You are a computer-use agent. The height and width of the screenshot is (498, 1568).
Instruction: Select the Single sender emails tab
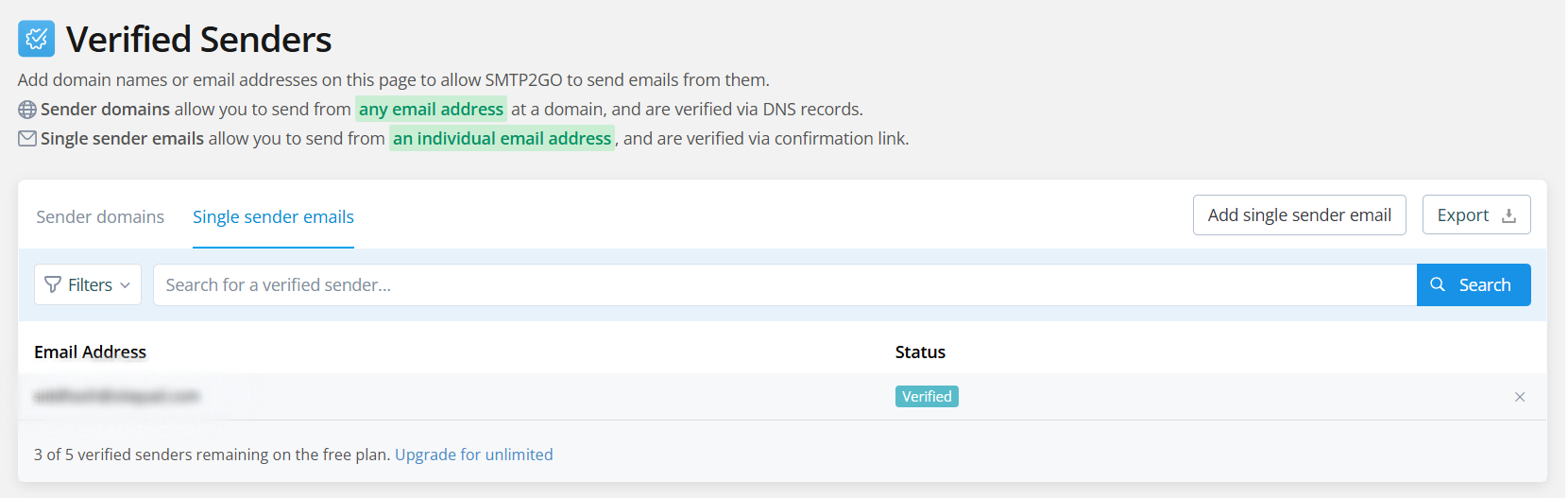273,216
